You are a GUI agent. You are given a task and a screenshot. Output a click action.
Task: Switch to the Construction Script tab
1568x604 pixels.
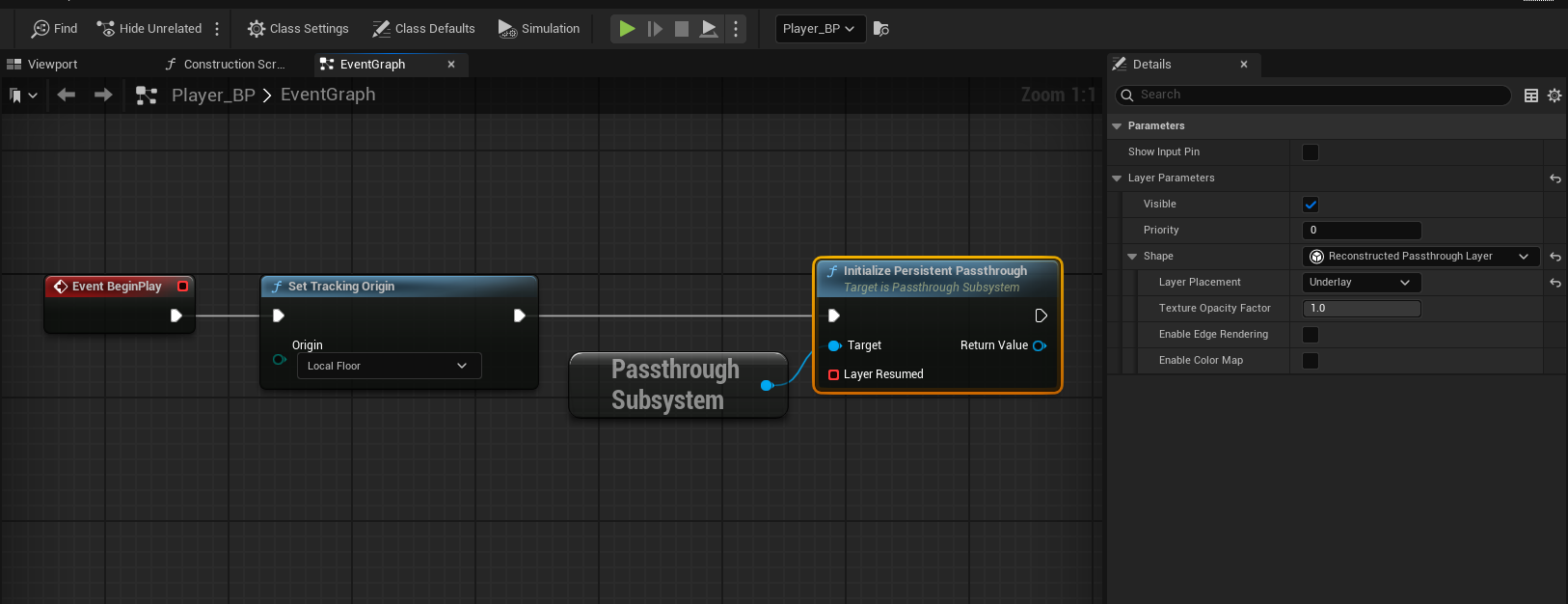click(x=233, y=65)
